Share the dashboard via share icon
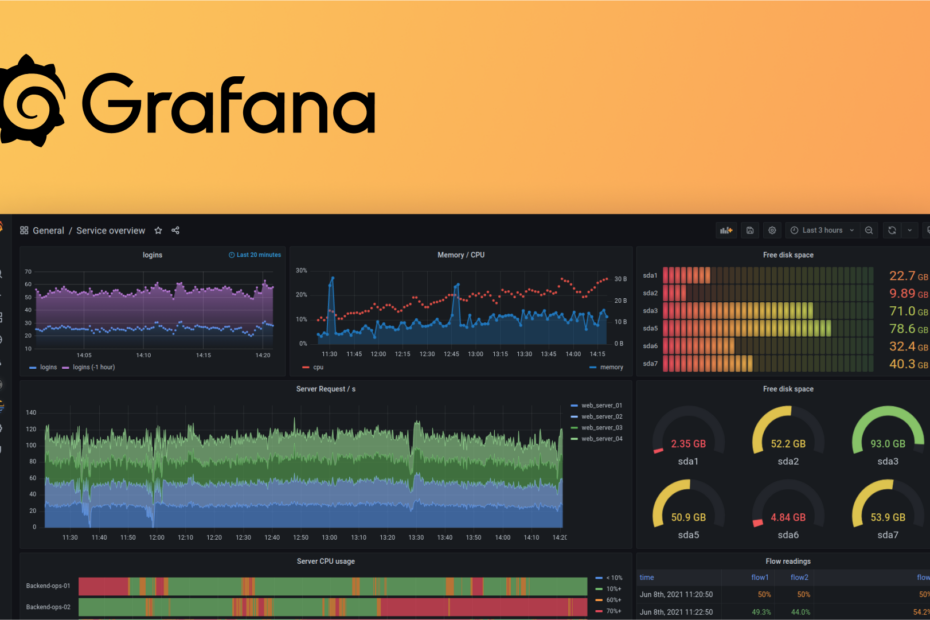 (x=176, y=231)
